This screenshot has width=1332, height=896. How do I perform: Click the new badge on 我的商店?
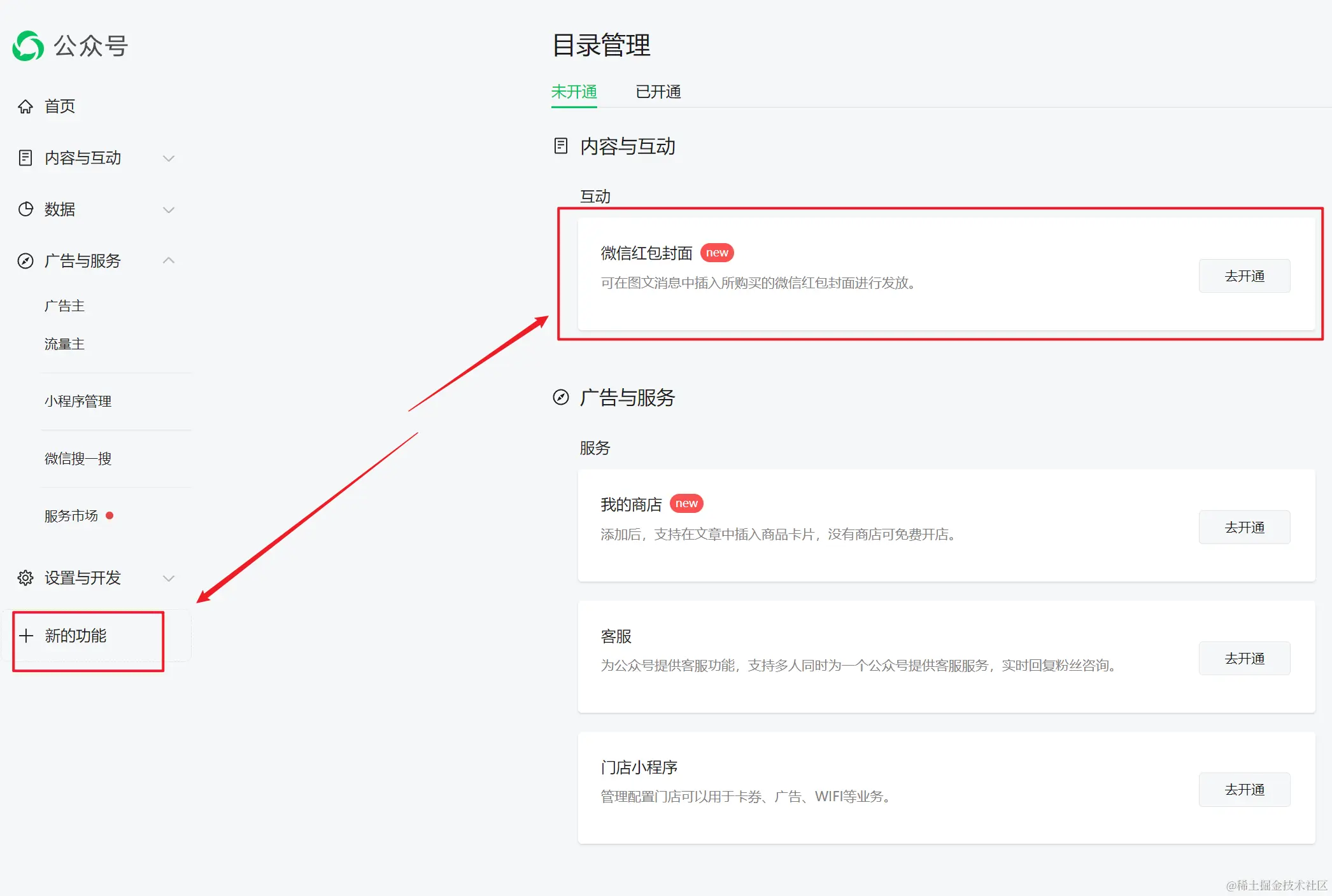pyautogui.click(x=686, y=503)
